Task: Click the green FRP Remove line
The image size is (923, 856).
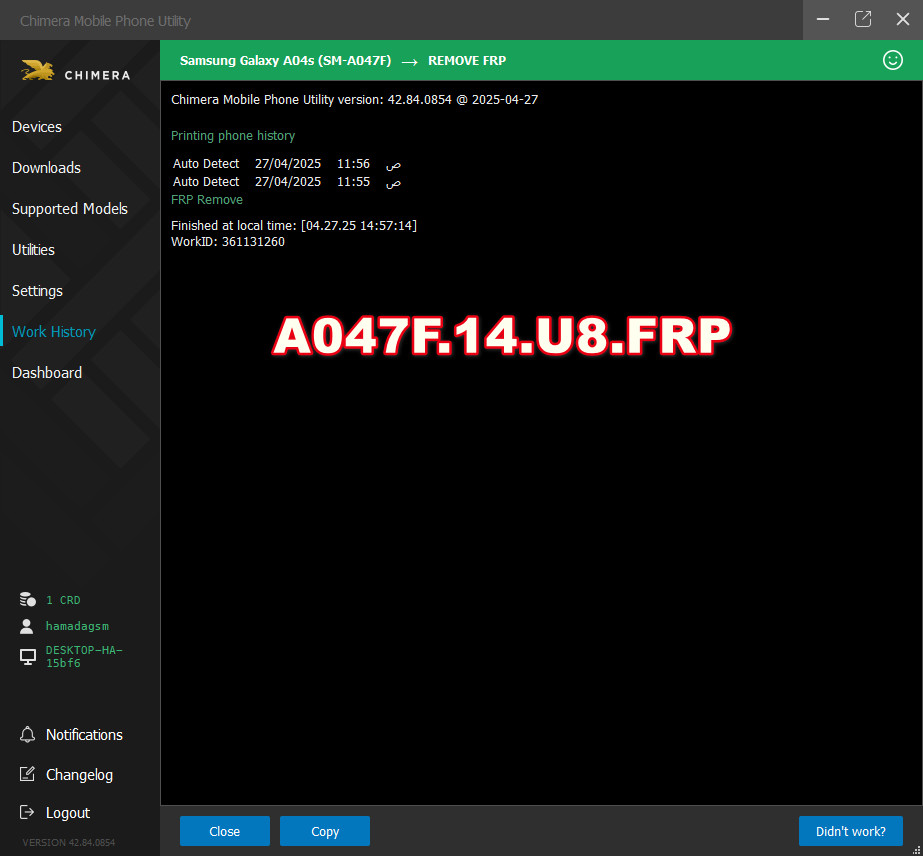Action: click(x=207, y=200)
